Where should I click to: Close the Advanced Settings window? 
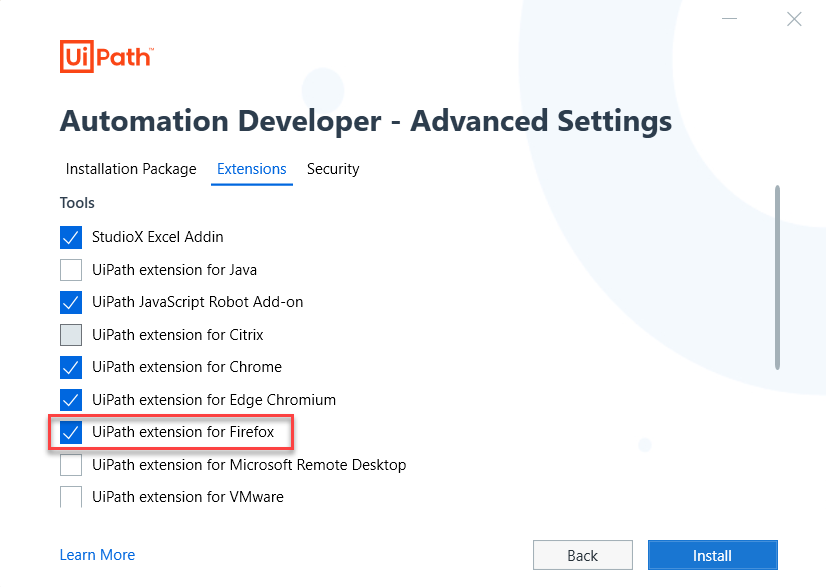coord(794,18)
